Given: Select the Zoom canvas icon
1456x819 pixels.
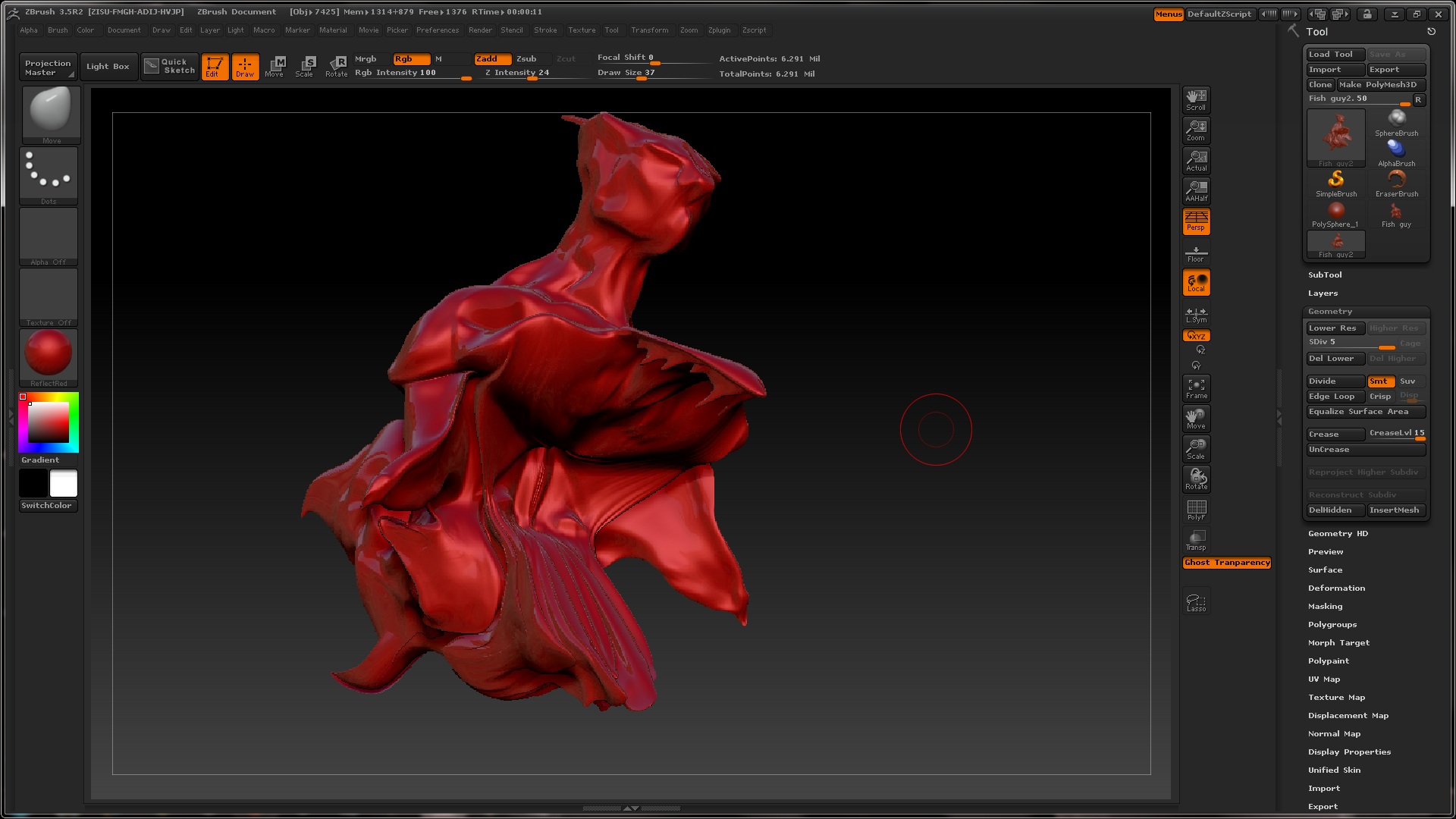Looking at the screenshot, I should click(x=1196, y=130).
